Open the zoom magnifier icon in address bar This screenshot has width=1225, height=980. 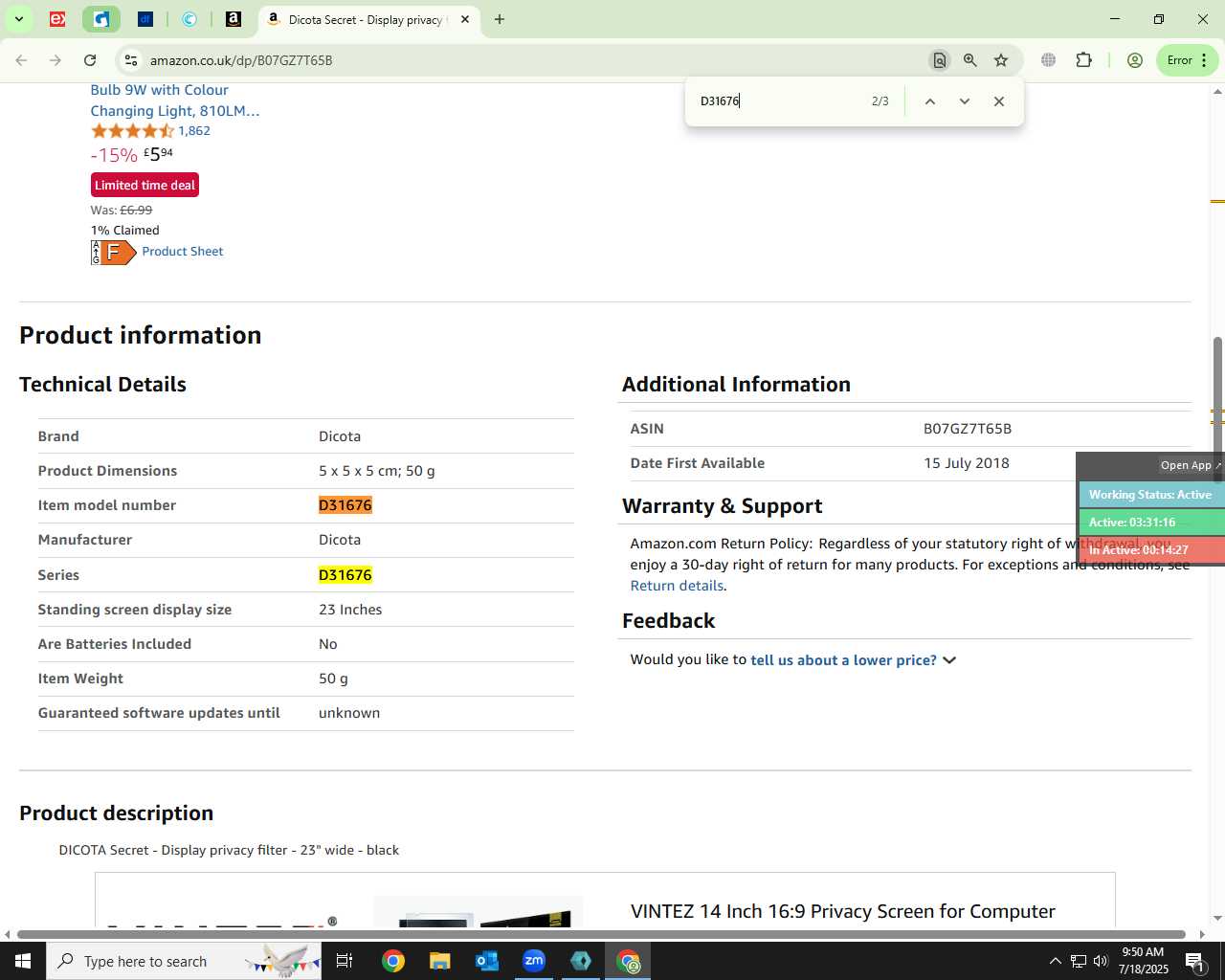[x=970, y=60]
